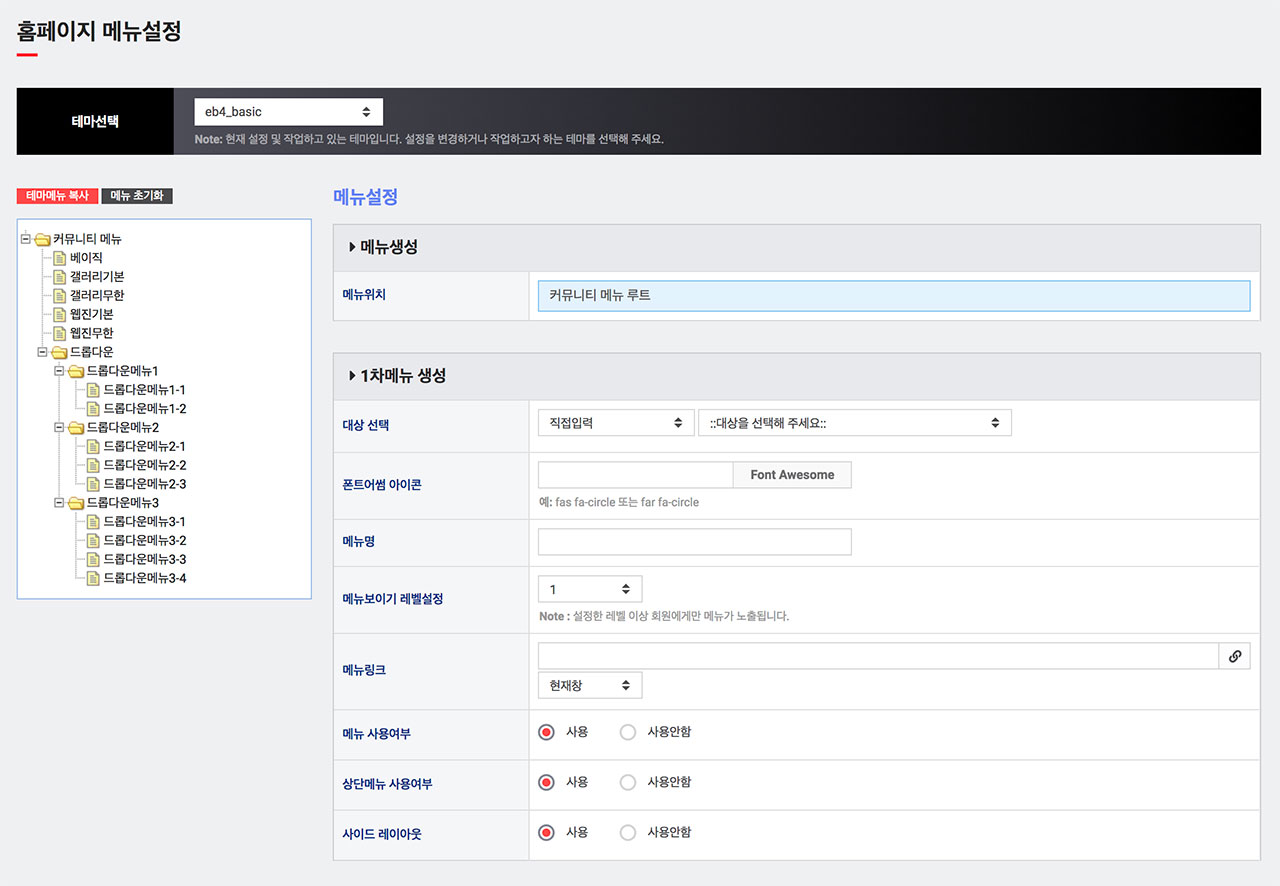
Task: Click the folder icon next to 드롭다운
Action: (59, 352)
